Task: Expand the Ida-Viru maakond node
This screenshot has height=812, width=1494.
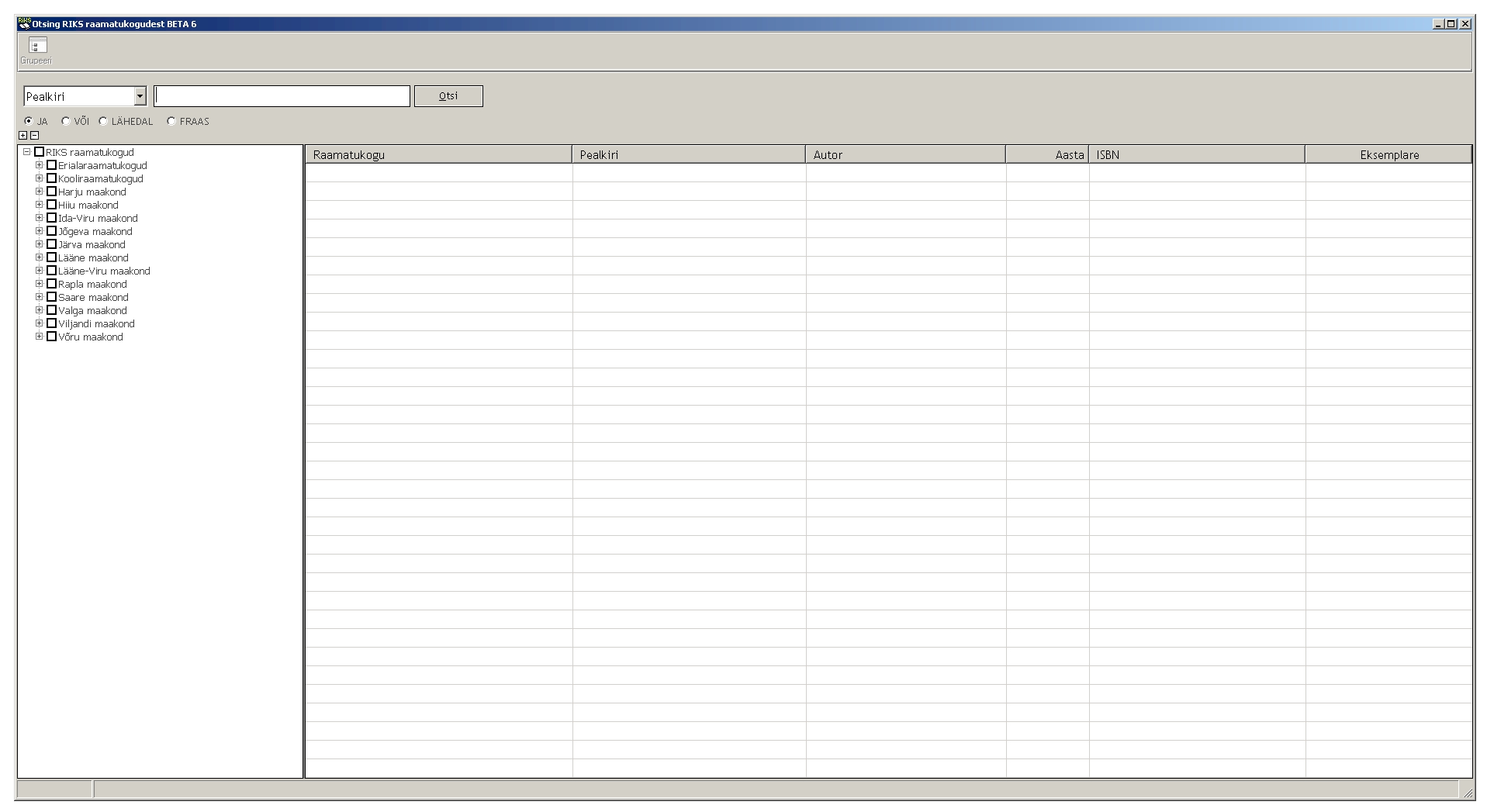Action: (x=39, y=218)
